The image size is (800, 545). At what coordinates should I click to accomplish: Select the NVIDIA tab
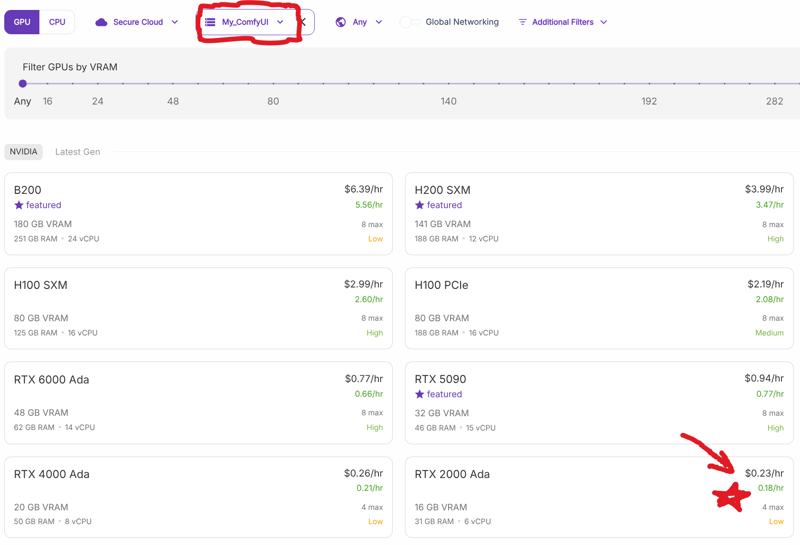[23, 152]
